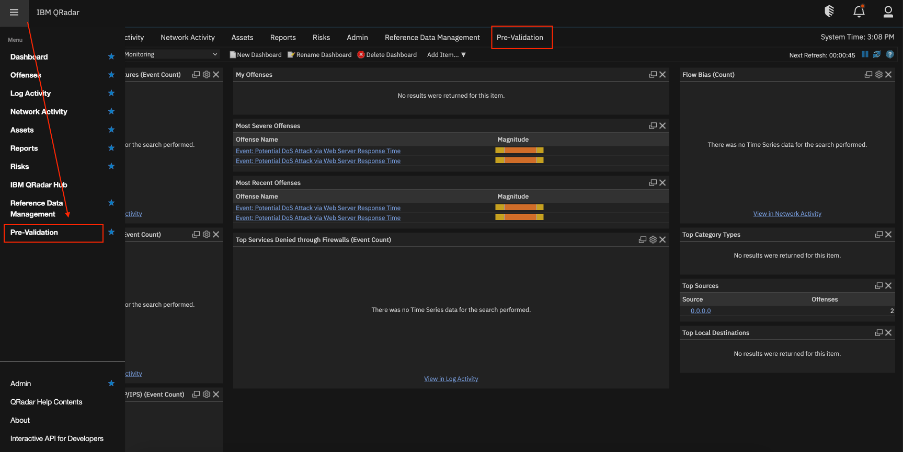The width and height of the screenshot is (904, 452).
Task: Open Flow Bias (Count) panel settings
Action: (879, 74)
